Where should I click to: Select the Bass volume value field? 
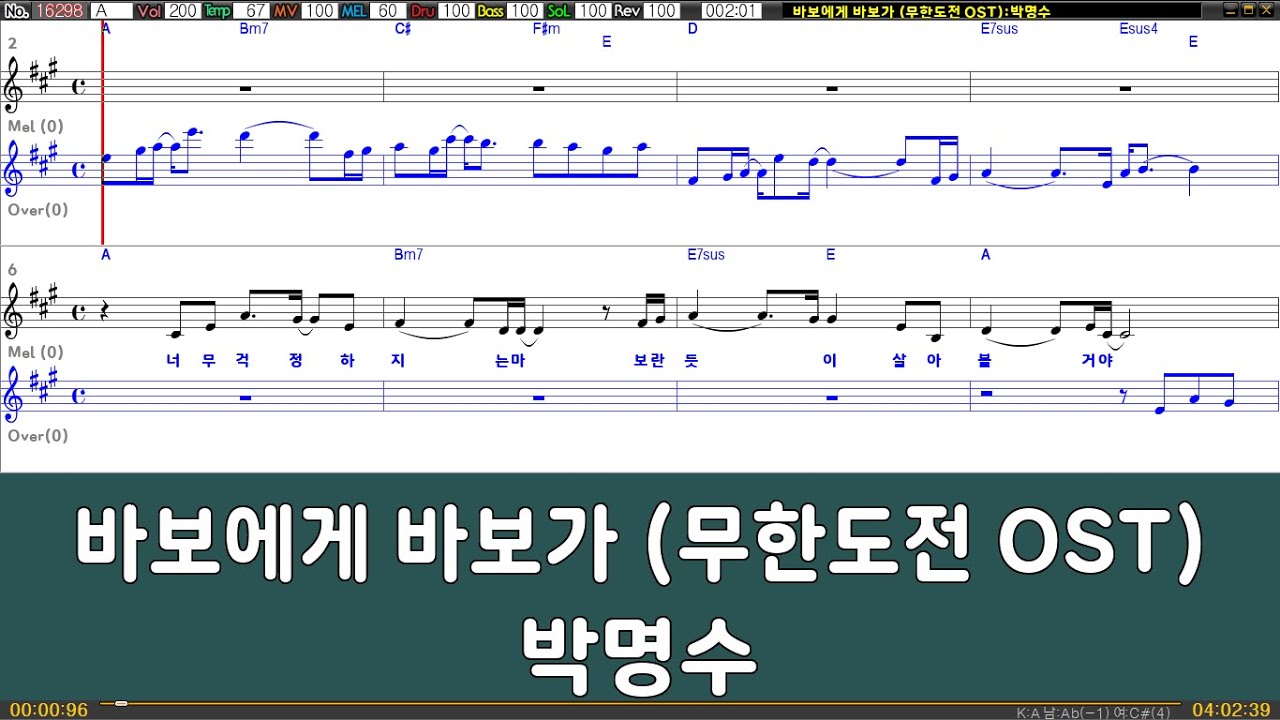pos(523,10)
